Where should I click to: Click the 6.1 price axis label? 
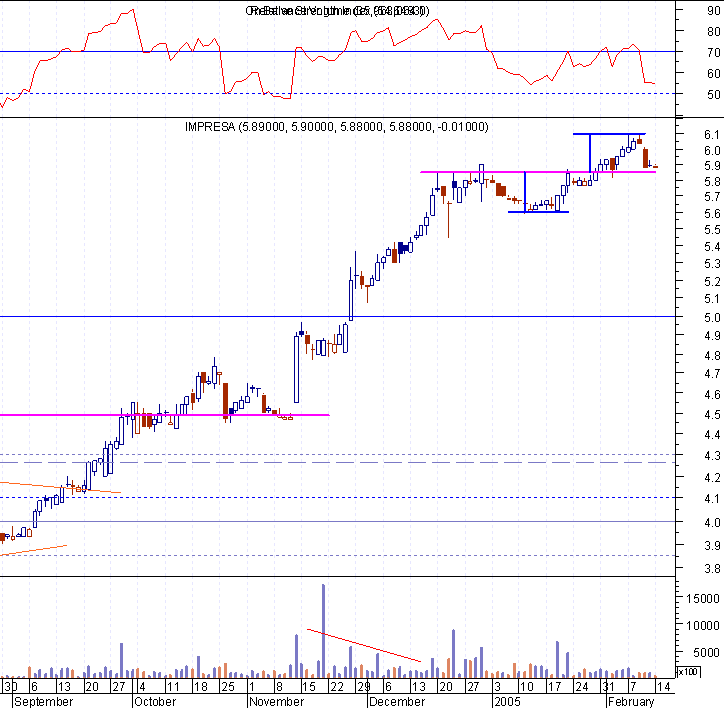coord(712,134)
